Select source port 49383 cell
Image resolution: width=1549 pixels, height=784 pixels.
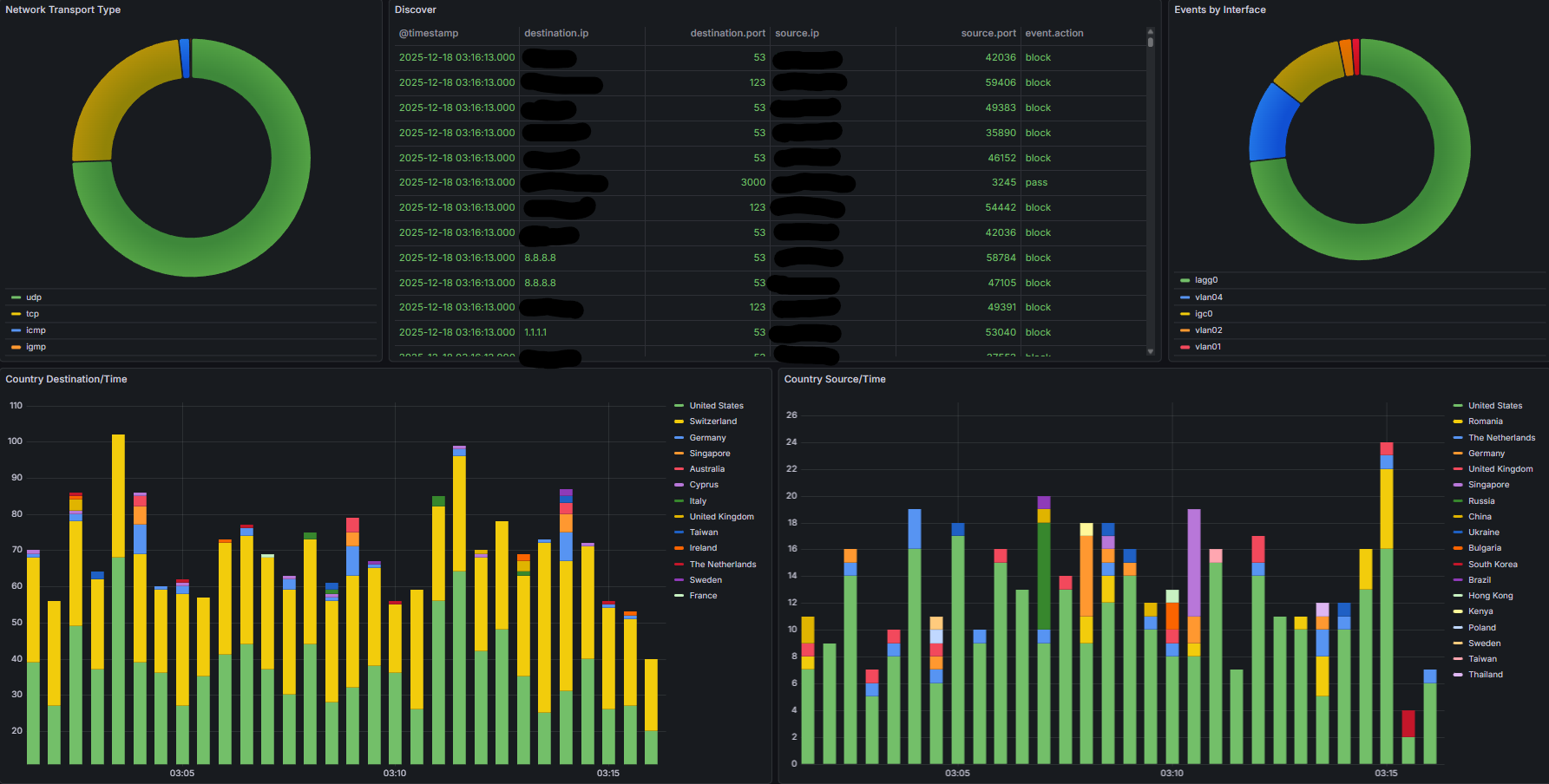[x=1001, y=108]
